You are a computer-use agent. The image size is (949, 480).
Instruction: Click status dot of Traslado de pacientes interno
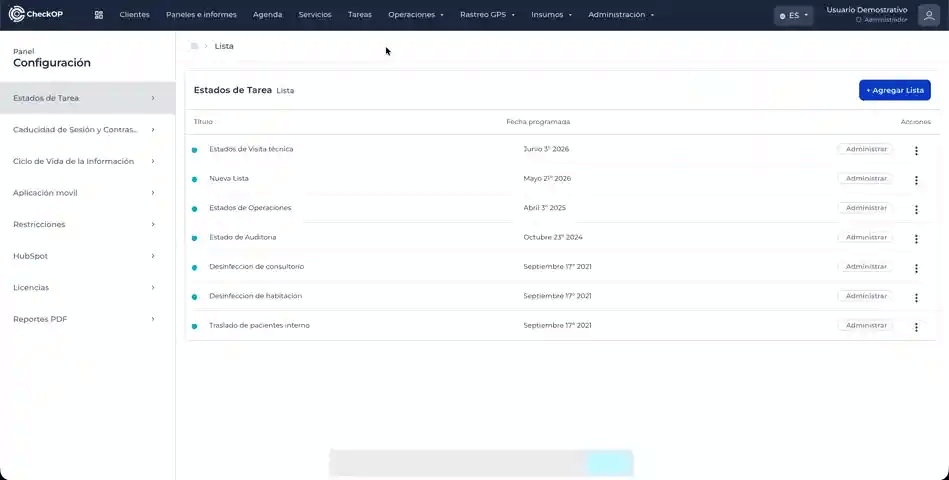pyautogui.click(x=194, y=326)
